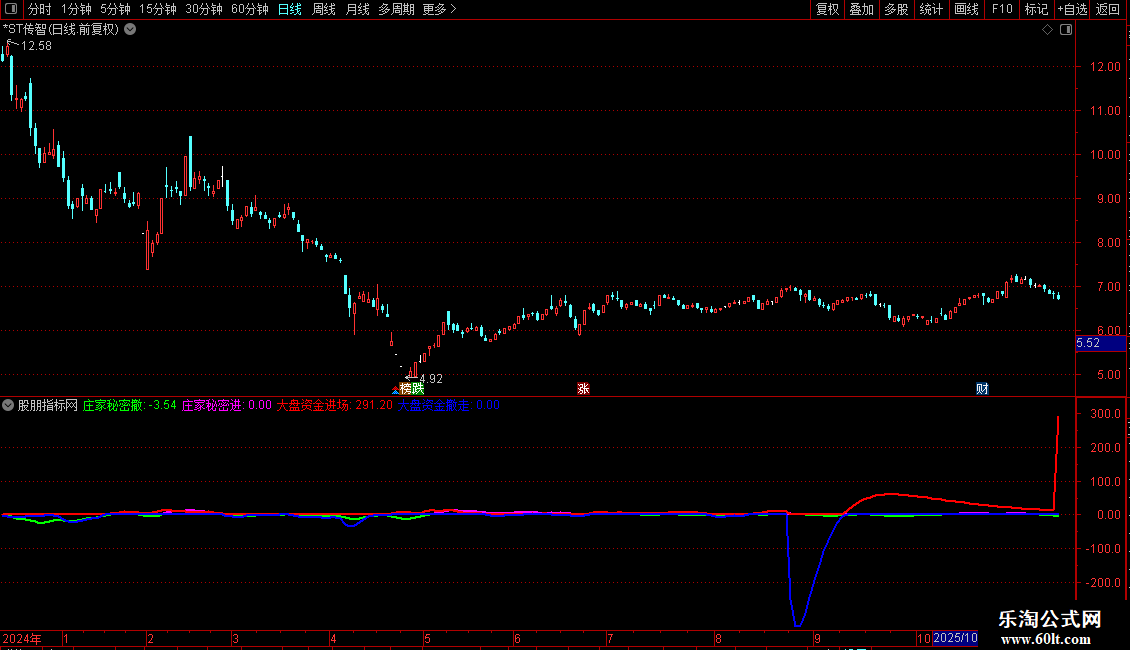The height and width of the screenshot is (650, 1130).
Task: Open the dropdown next to *ST传智 title
Action: 130,30
